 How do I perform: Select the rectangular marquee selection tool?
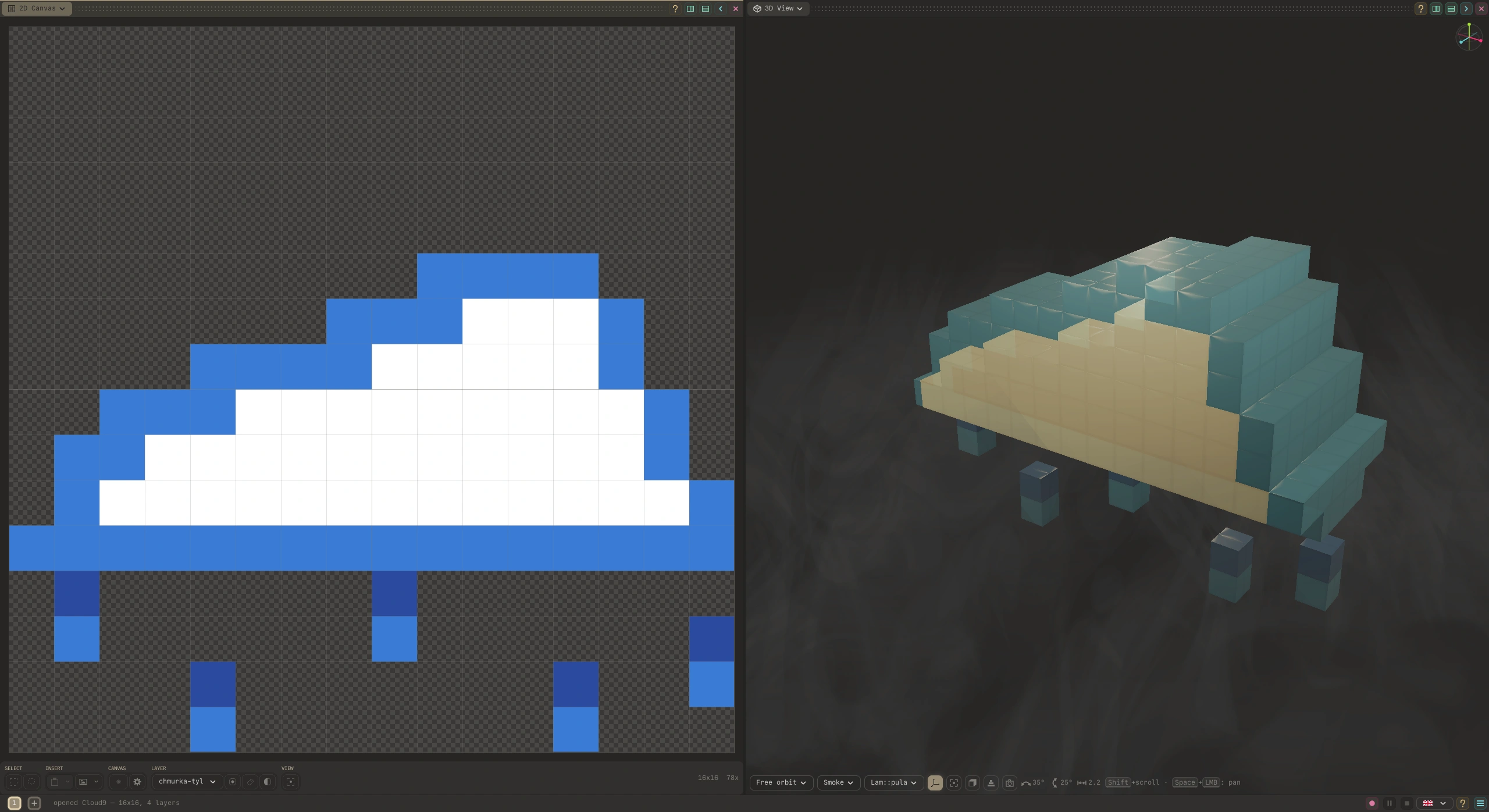[x=14, y=782]
